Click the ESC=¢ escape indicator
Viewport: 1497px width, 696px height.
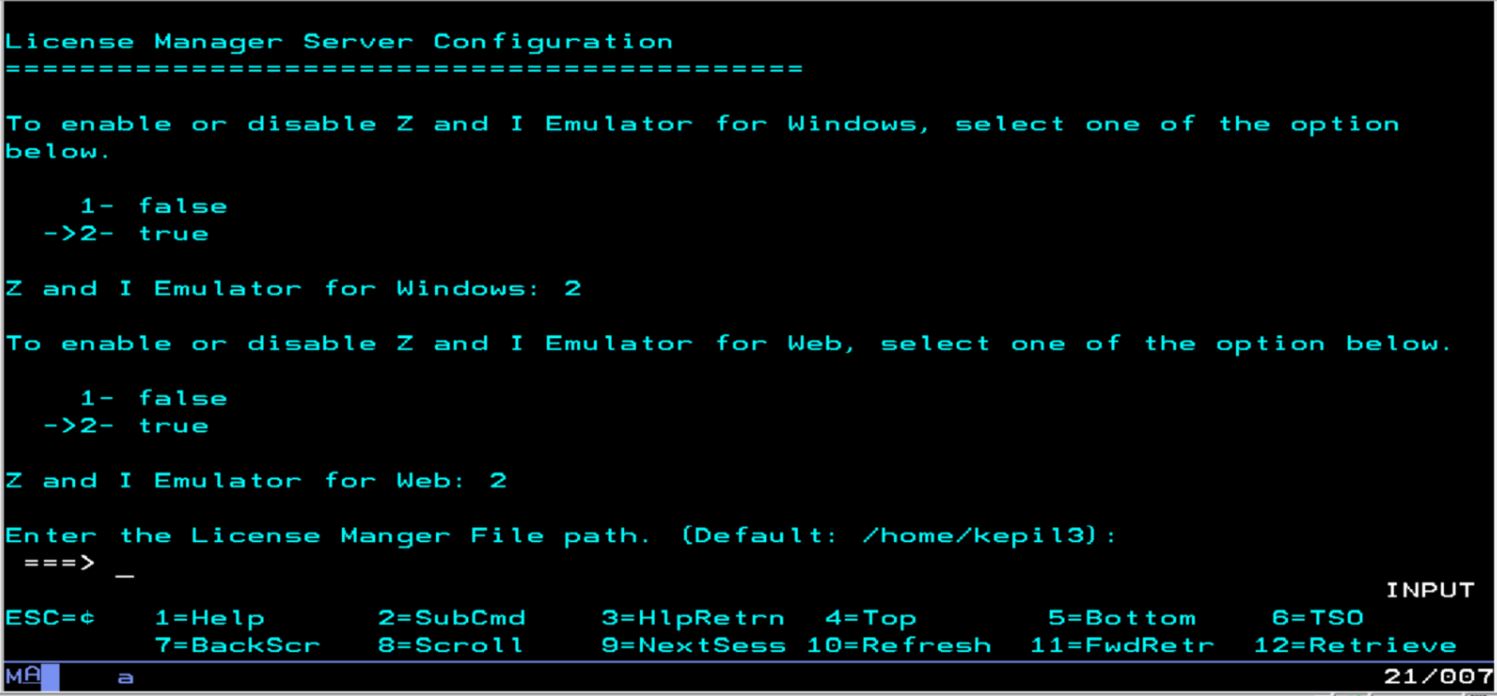click(51, 618)
